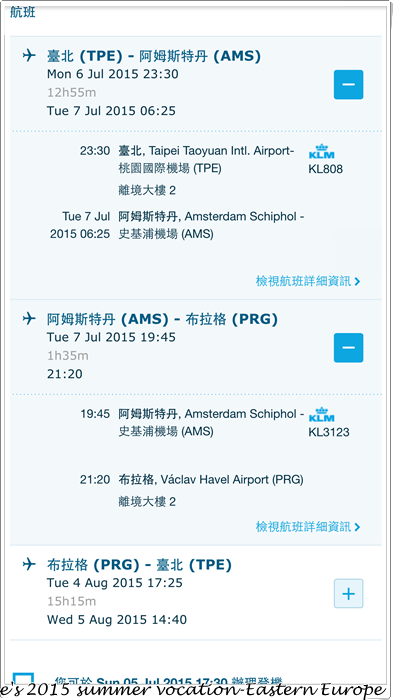Click the KLM logo above KL808
This screenshot has width=393, height=700.
322,152
